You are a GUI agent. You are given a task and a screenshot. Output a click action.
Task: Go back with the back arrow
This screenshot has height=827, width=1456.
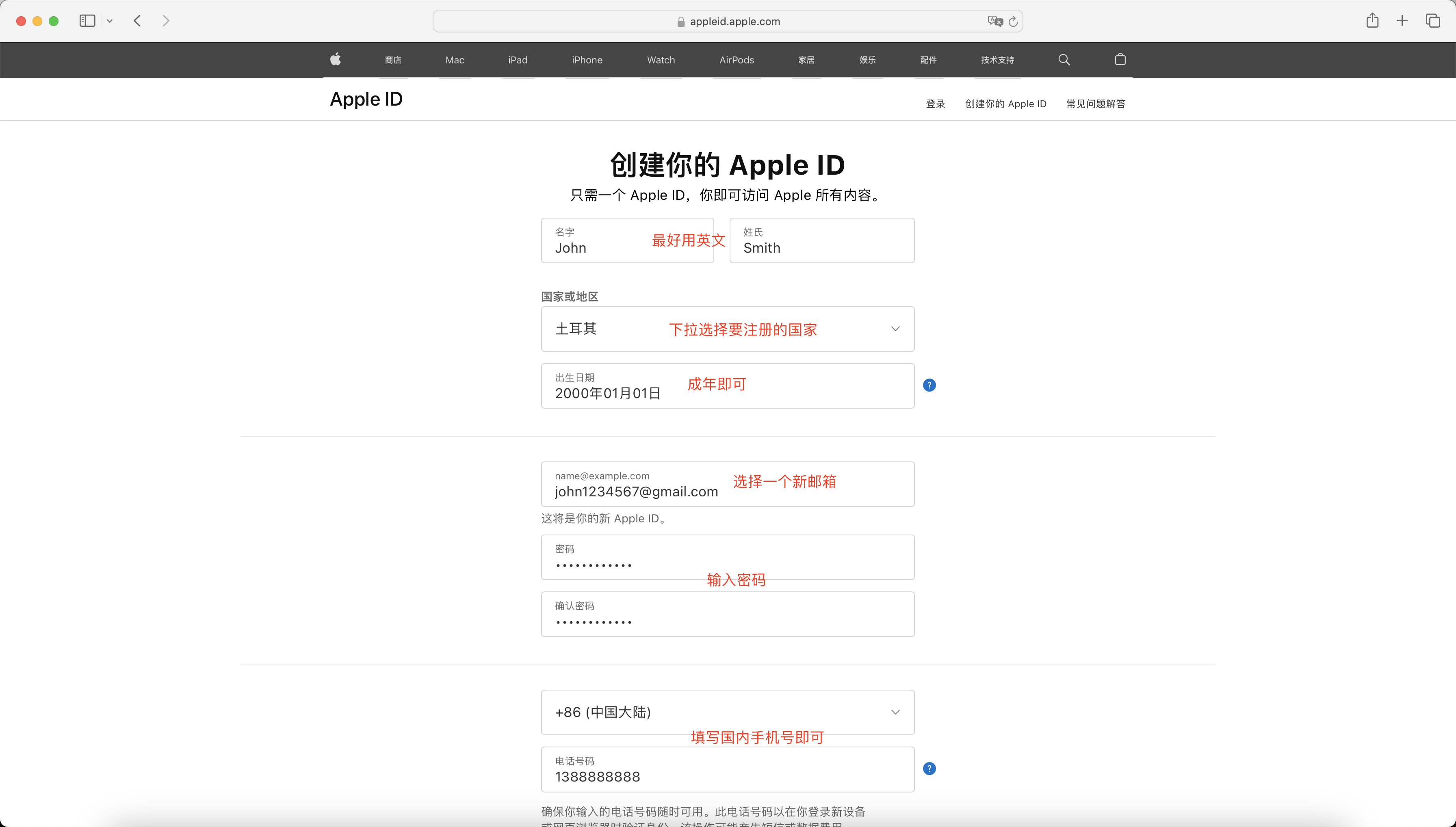pos(137,21)
